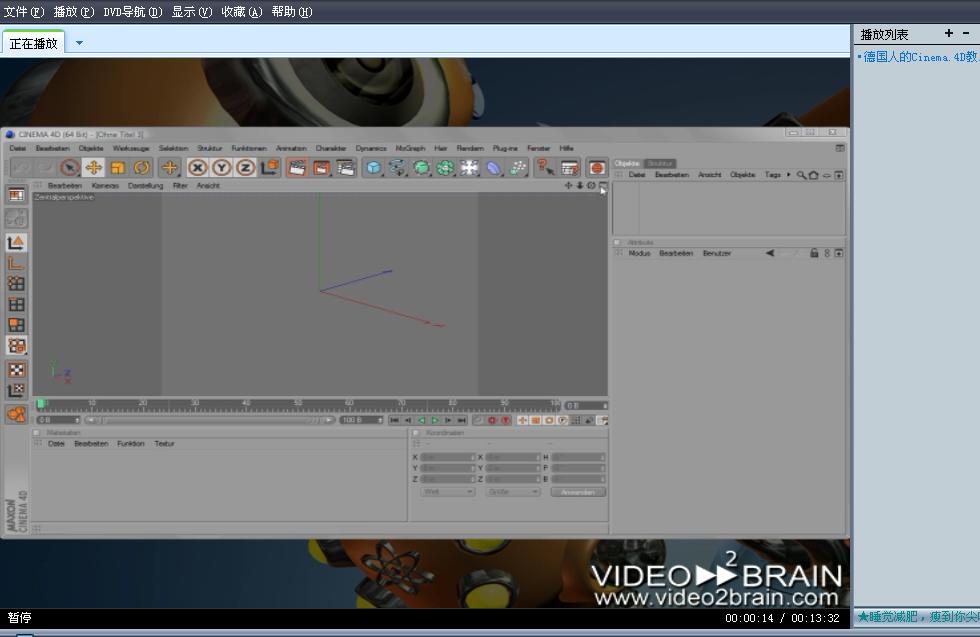Open the material manager Funktion menu
Image resolution: width=980 pixels, height=637 pixels.
click(131, 444)
